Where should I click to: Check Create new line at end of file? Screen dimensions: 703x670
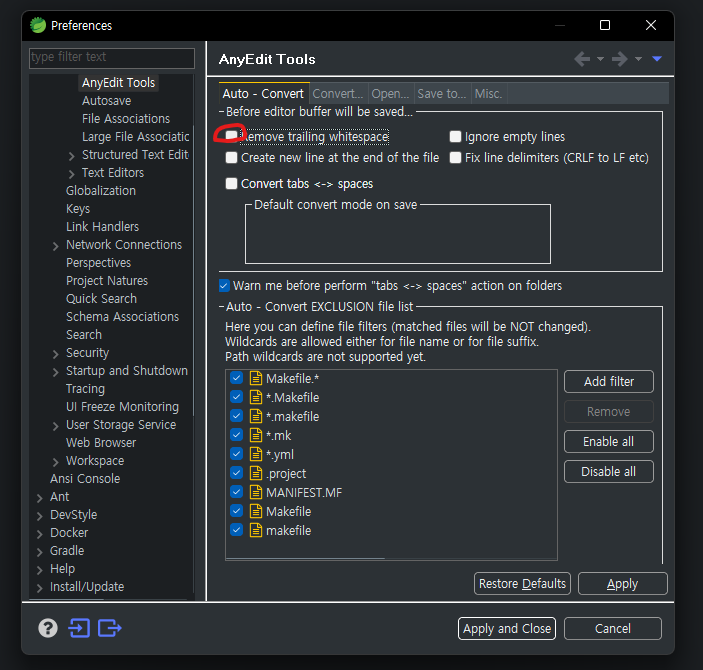coord(231,157)
